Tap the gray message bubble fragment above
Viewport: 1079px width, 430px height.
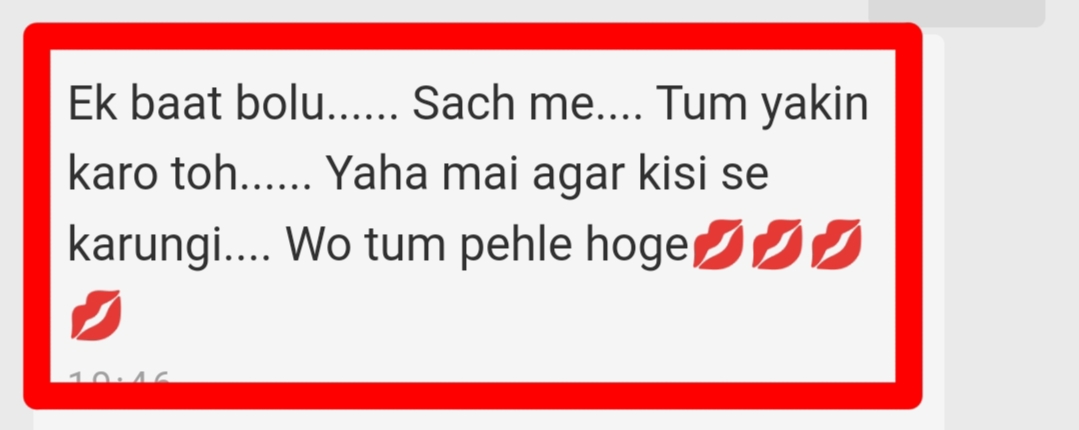coord(957,13)
